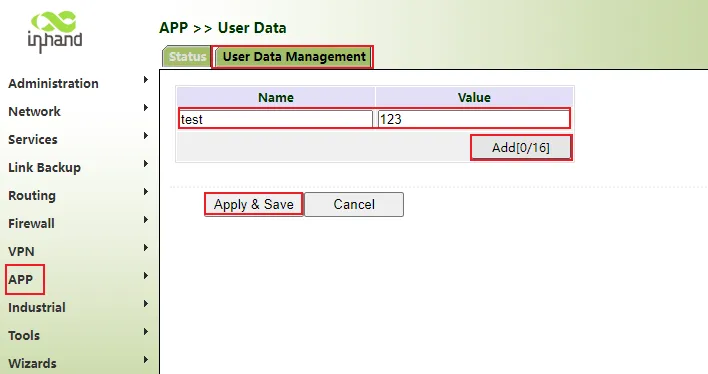Click the Value column header
708x374 pixels.
[x=474, y=97]
